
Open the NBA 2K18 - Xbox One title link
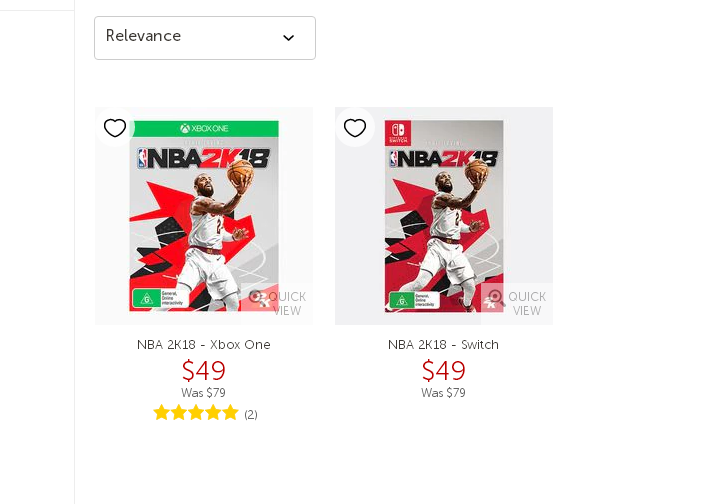204,345
